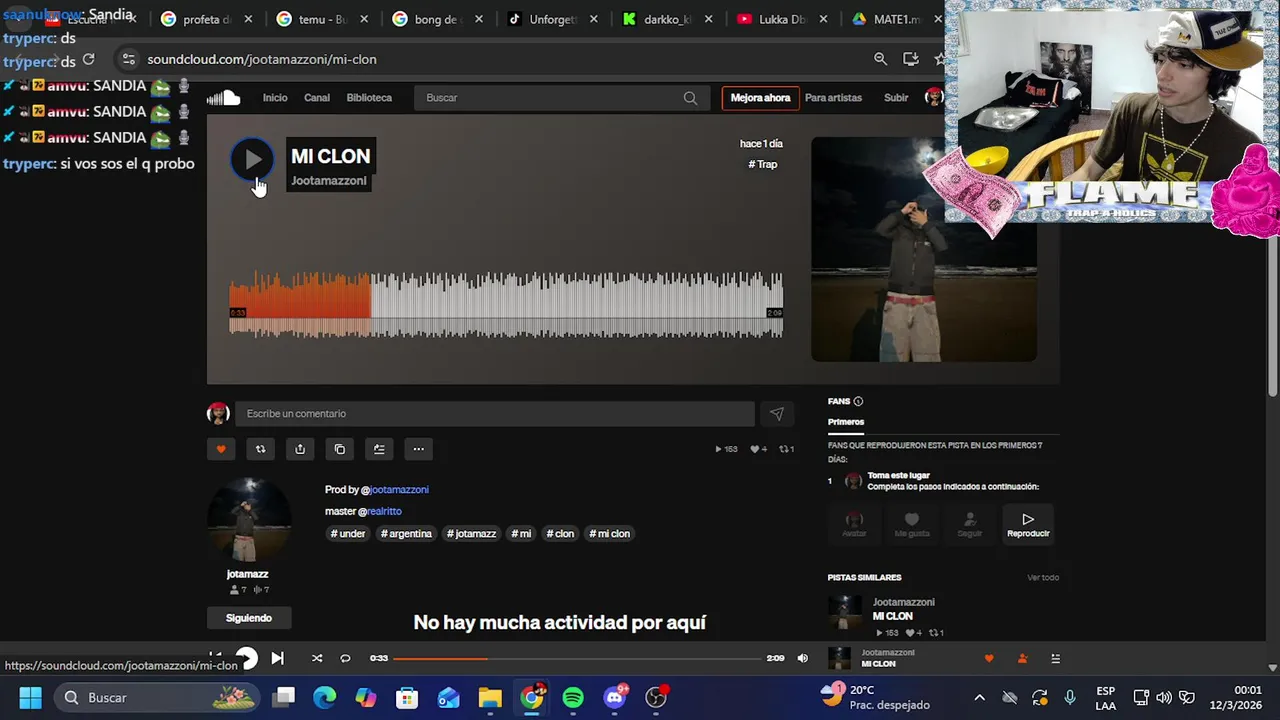Open the more options ellipsis button
The width and height of the screenshot is (1280, 720).
coord(419,449)
